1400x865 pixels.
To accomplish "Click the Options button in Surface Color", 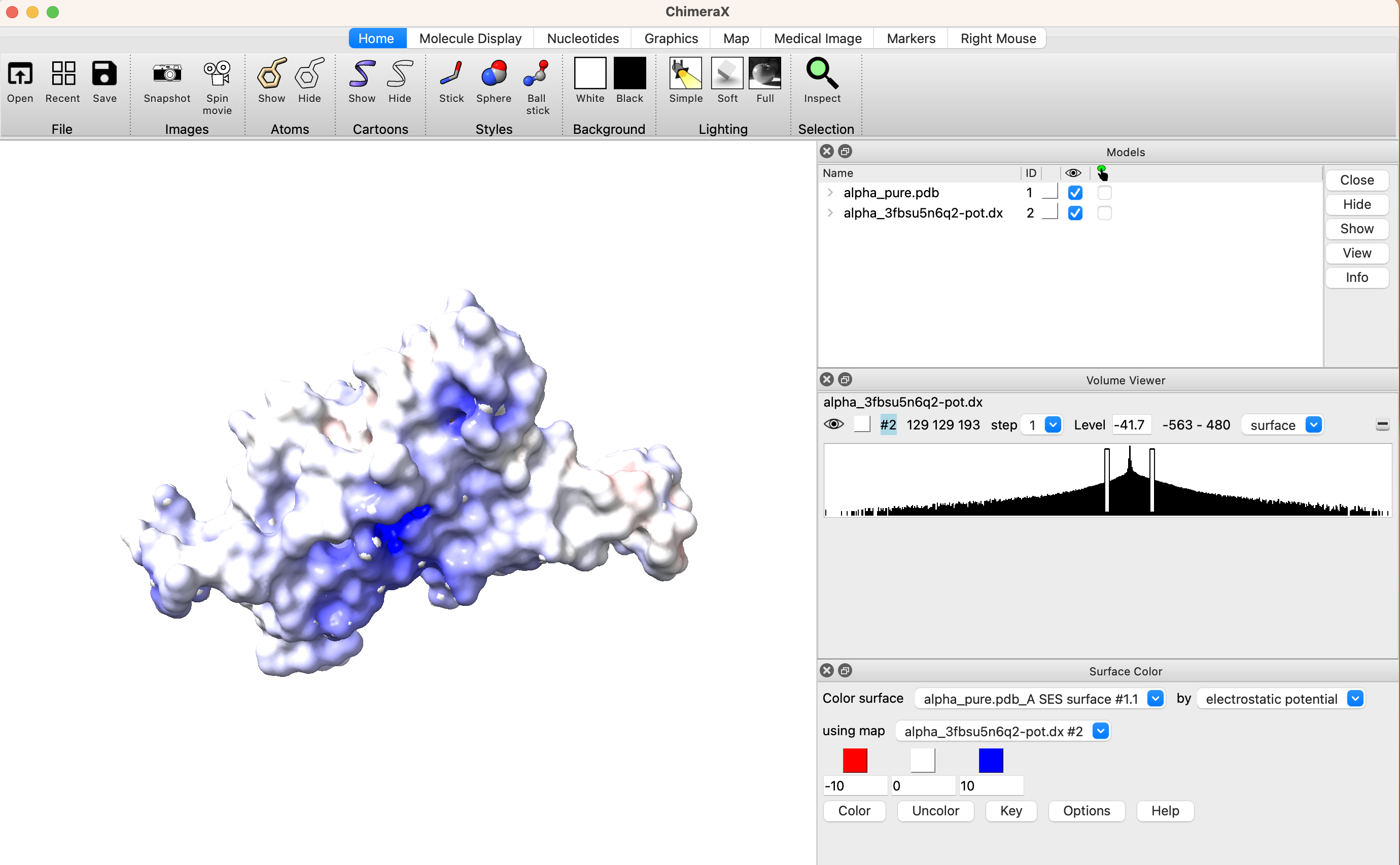I will click(x=1086, y=811).
